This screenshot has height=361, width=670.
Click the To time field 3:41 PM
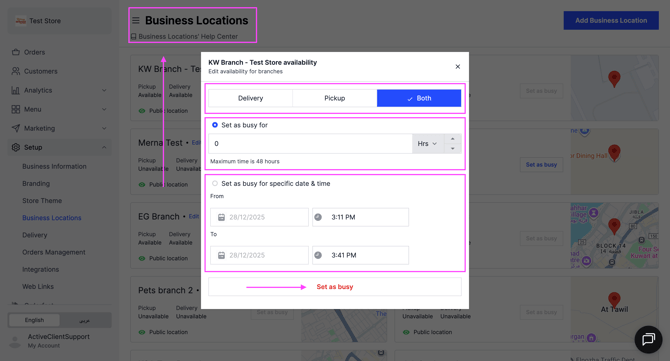pyautogui.click(x=360, y=255)
